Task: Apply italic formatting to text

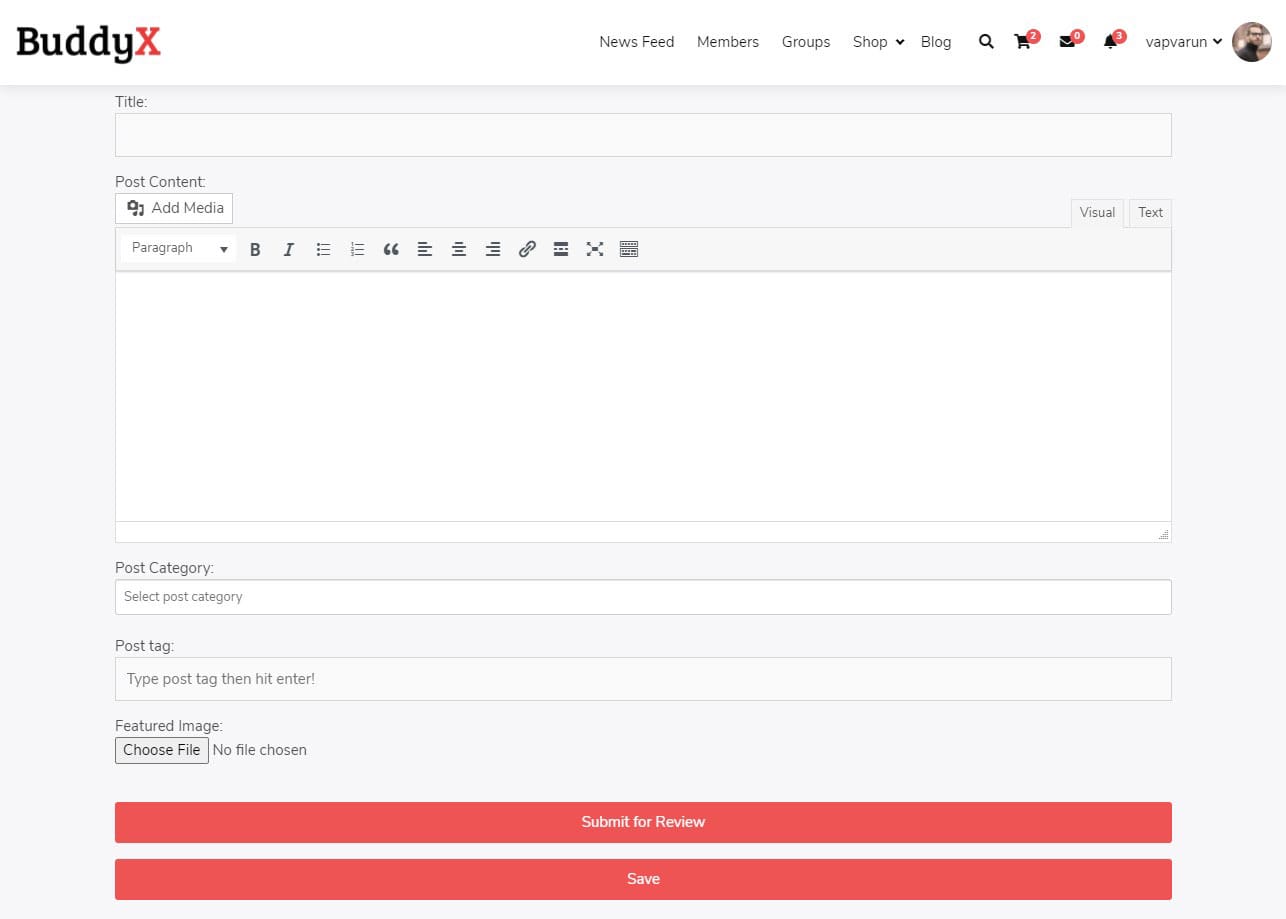Action: (x=289, y=249)
